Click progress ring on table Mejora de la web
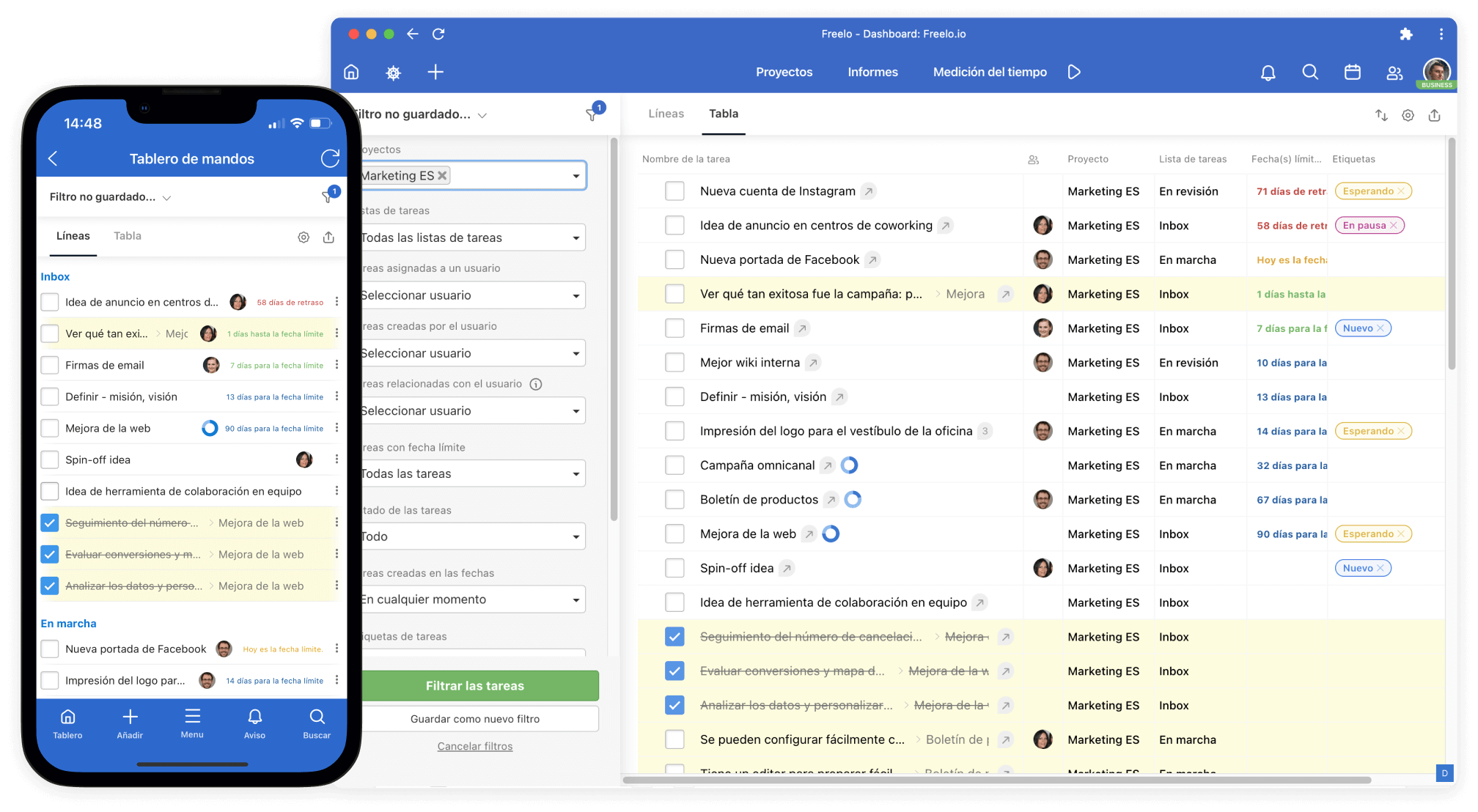Screen dimensions: 1478x812 point(831,534)
